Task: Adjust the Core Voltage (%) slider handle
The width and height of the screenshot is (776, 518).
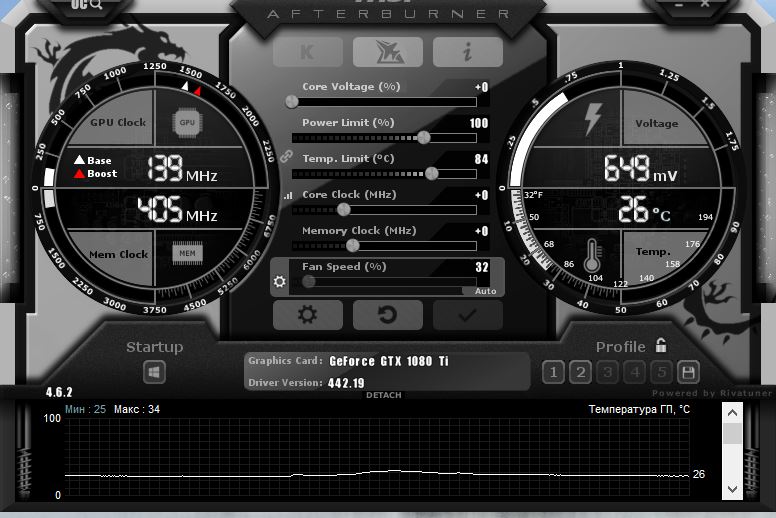Action: pyautogui.click(x=292, y=102)
